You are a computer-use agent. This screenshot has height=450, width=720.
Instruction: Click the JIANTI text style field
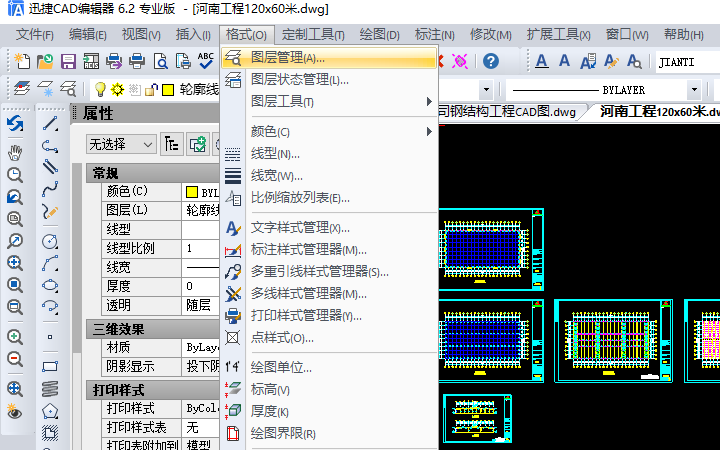click(x=688, y=62)
